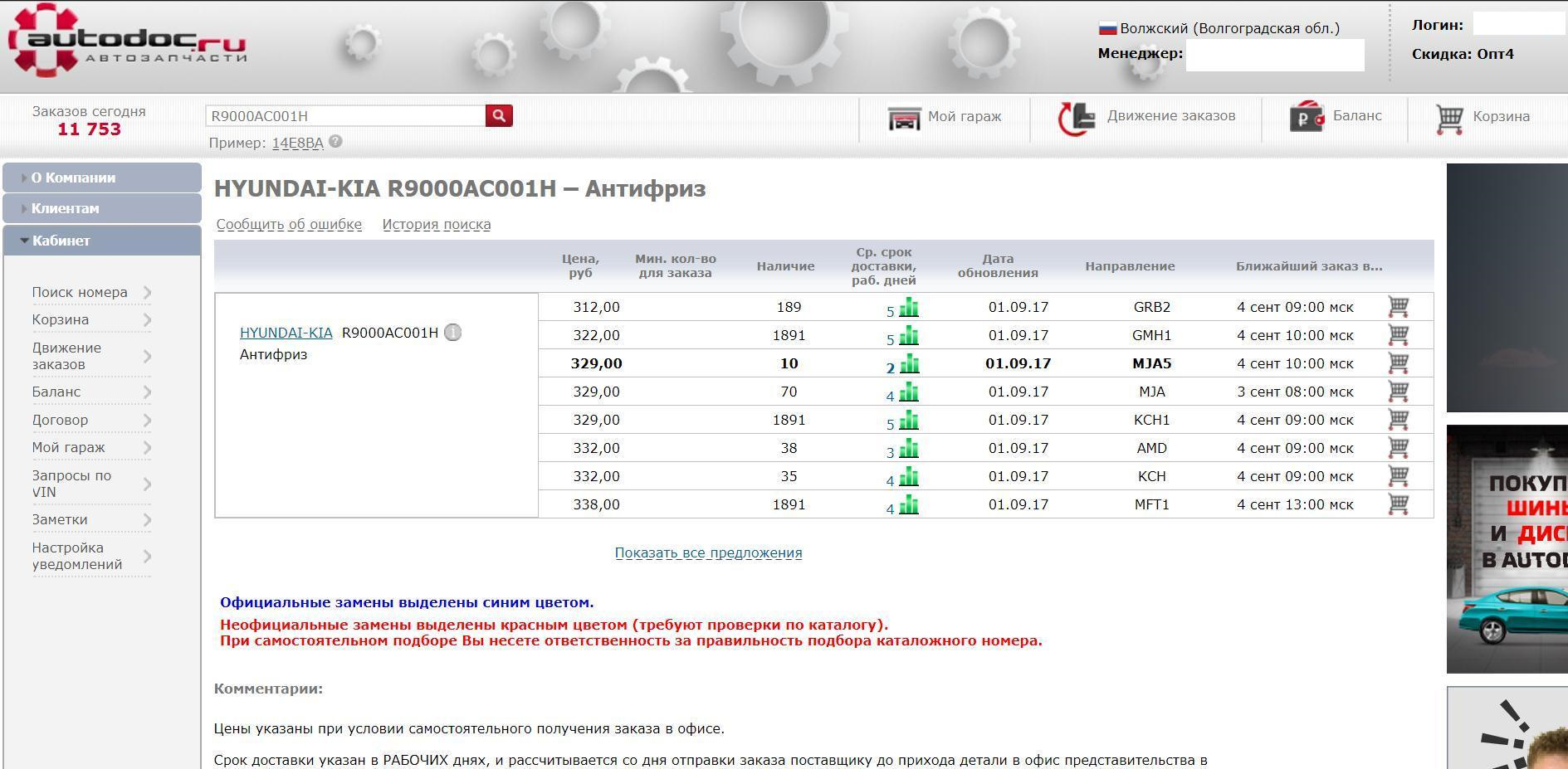The height and width of the screenshot is (769, 1568).
Task: Click the red search magnifier button
Action: pos(499,116)
